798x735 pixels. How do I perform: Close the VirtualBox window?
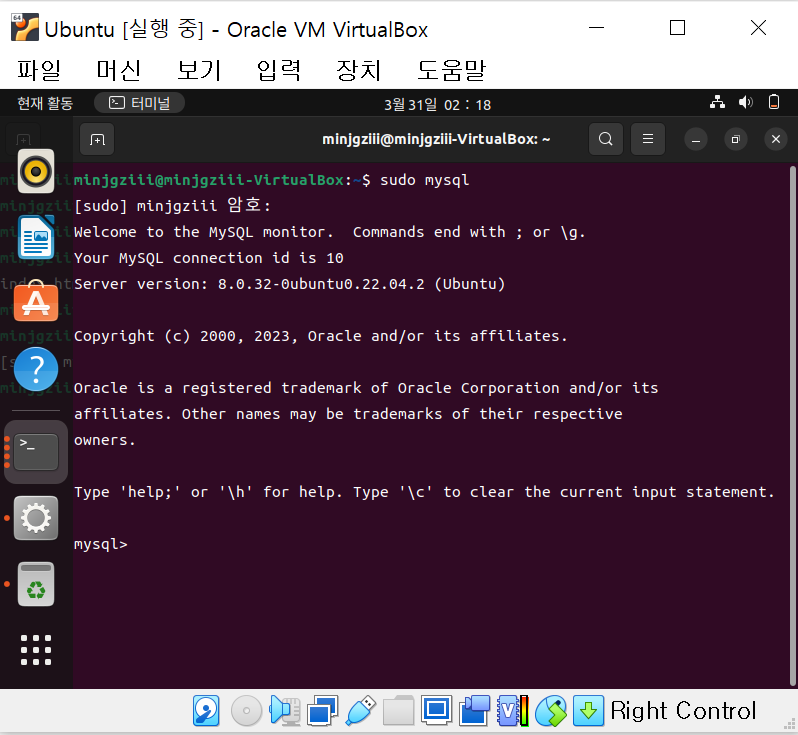[758, 27]
